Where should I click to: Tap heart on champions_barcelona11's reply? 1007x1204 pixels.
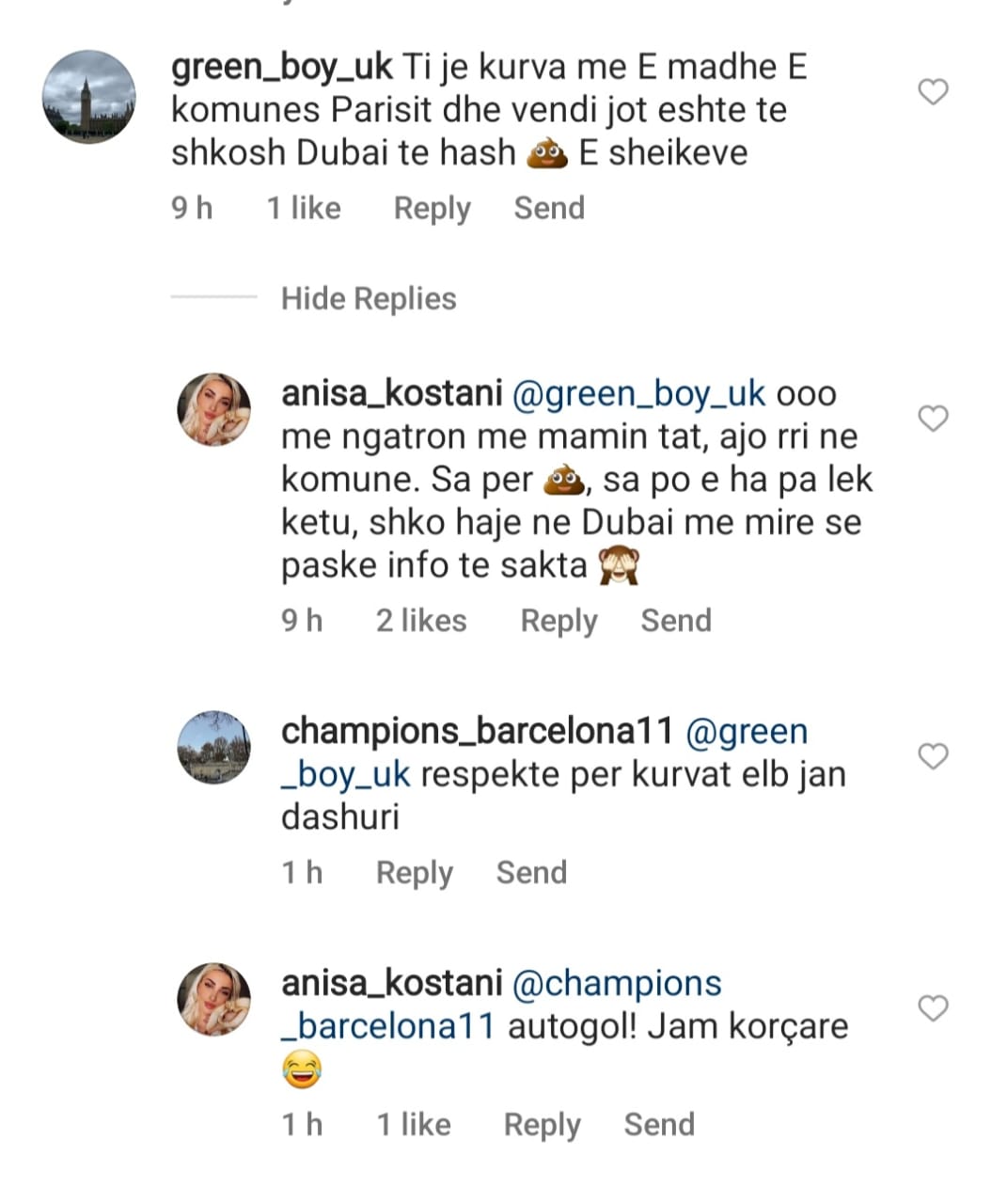coord(933,756)
